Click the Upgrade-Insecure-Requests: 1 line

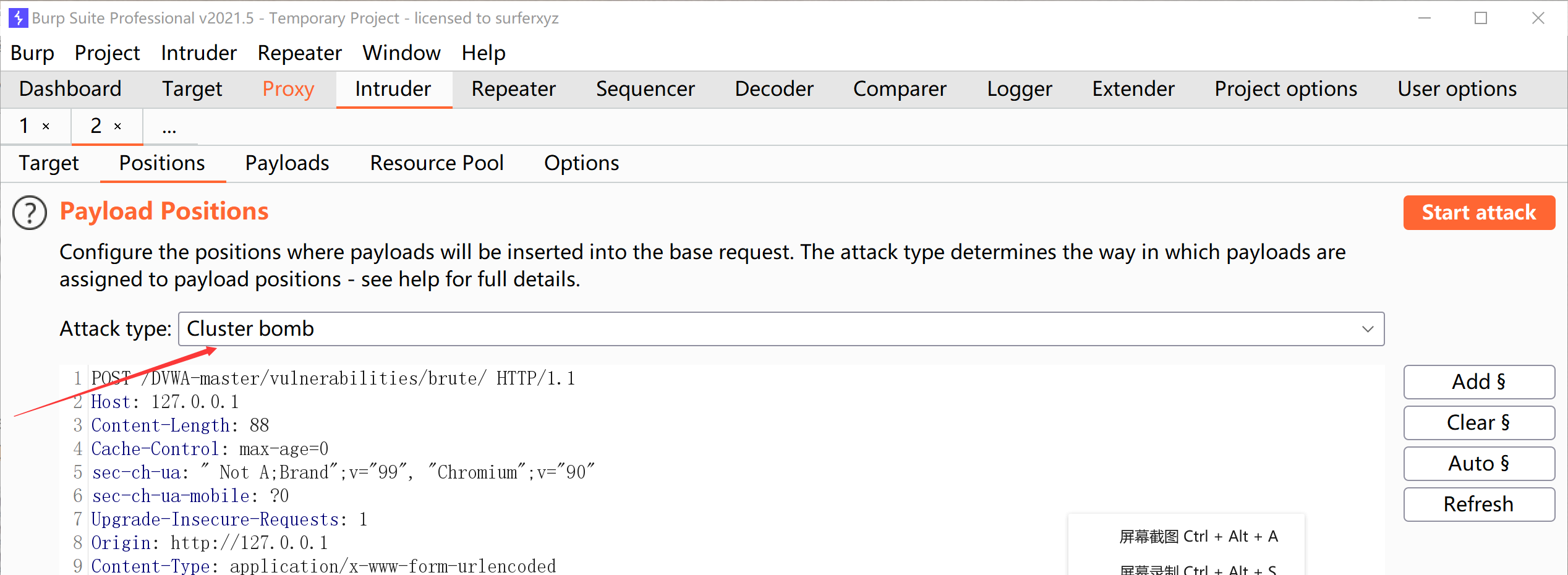tap(229, 519)
